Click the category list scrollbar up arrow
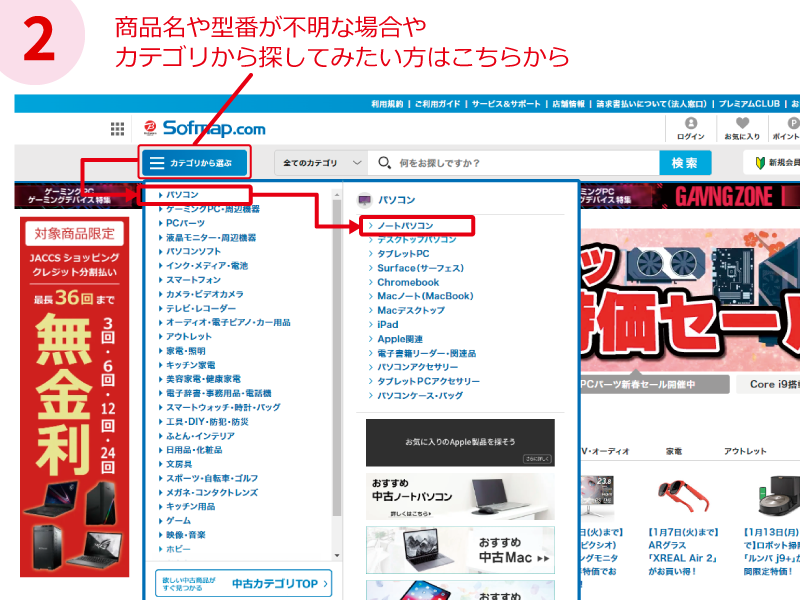Screen dimensions: 800x600 pos(337,195)
